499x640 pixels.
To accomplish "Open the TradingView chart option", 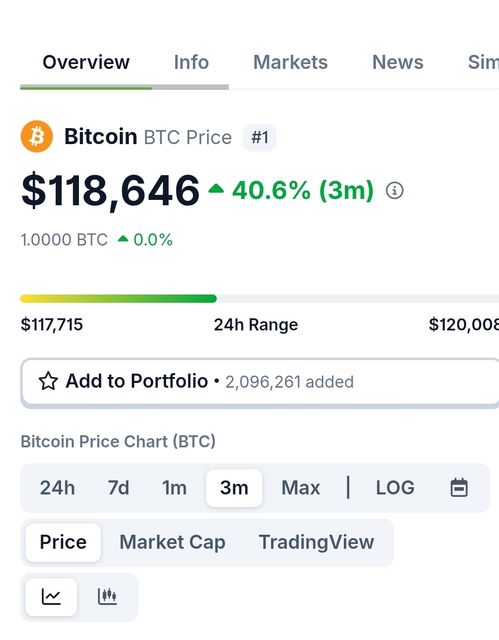I will 316,542.
